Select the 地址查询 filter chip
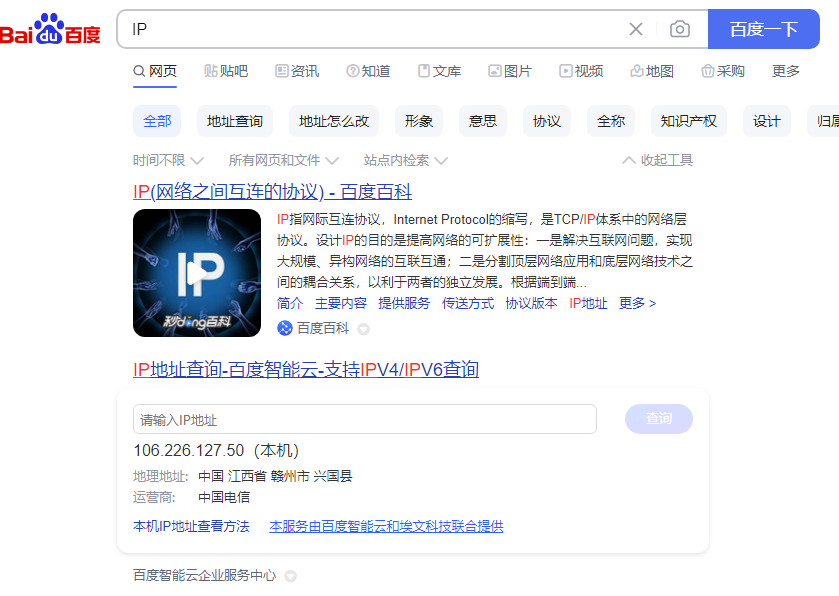Viewport: 839px width, 596px height. [235, 121]
